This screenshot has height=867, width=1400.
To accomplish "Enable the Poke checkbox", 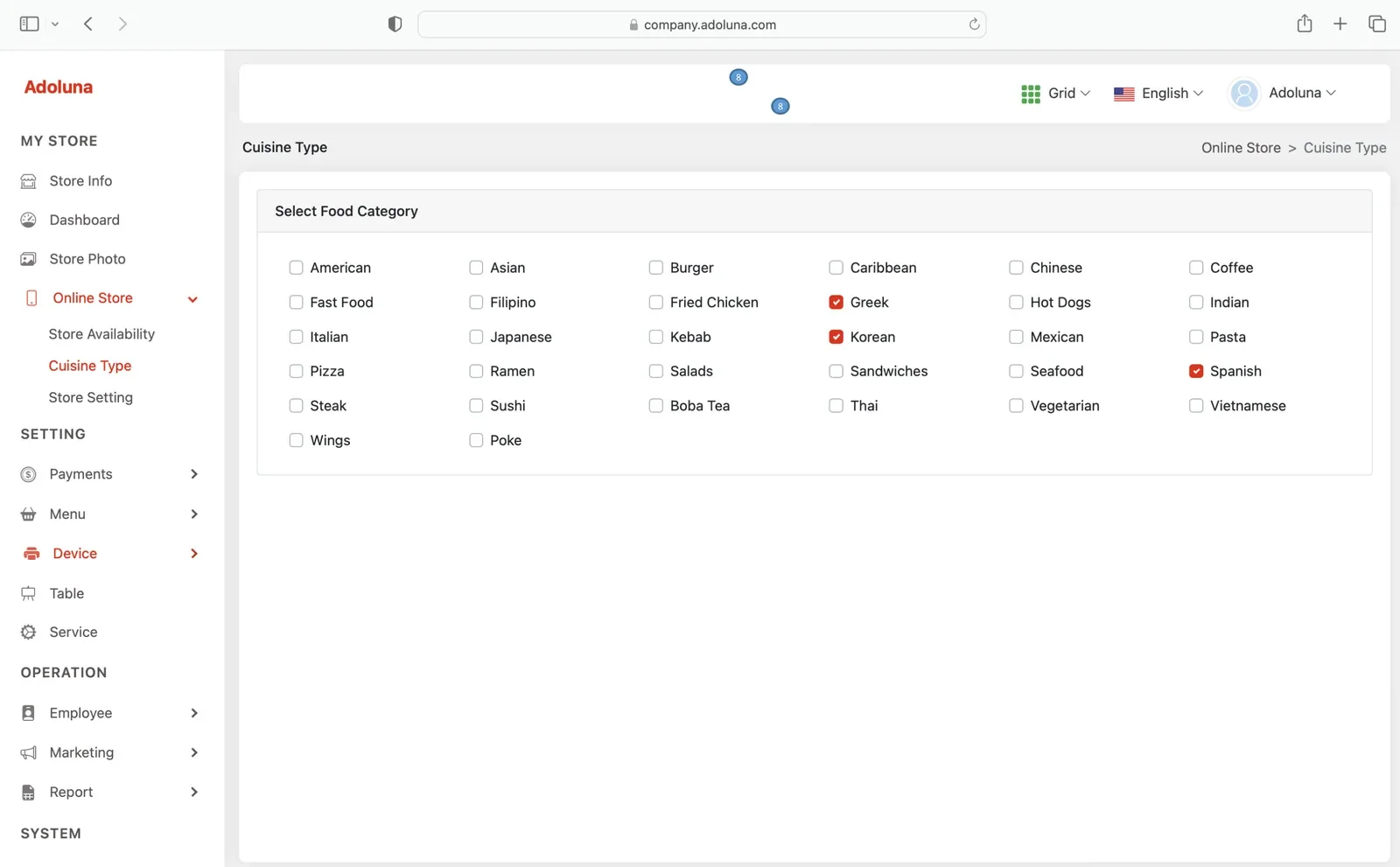I will [x=476, y=440].
